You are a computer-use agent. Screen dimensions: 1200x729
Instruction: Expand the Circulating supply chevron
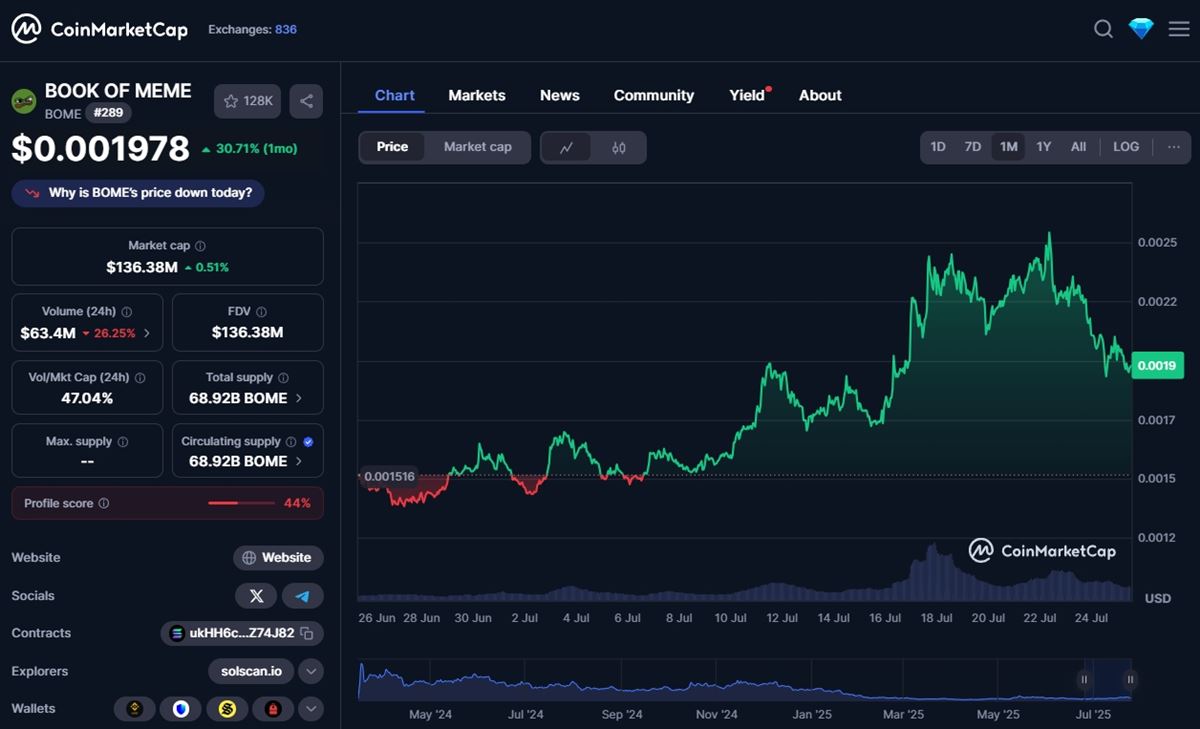[x=299, y=461]
